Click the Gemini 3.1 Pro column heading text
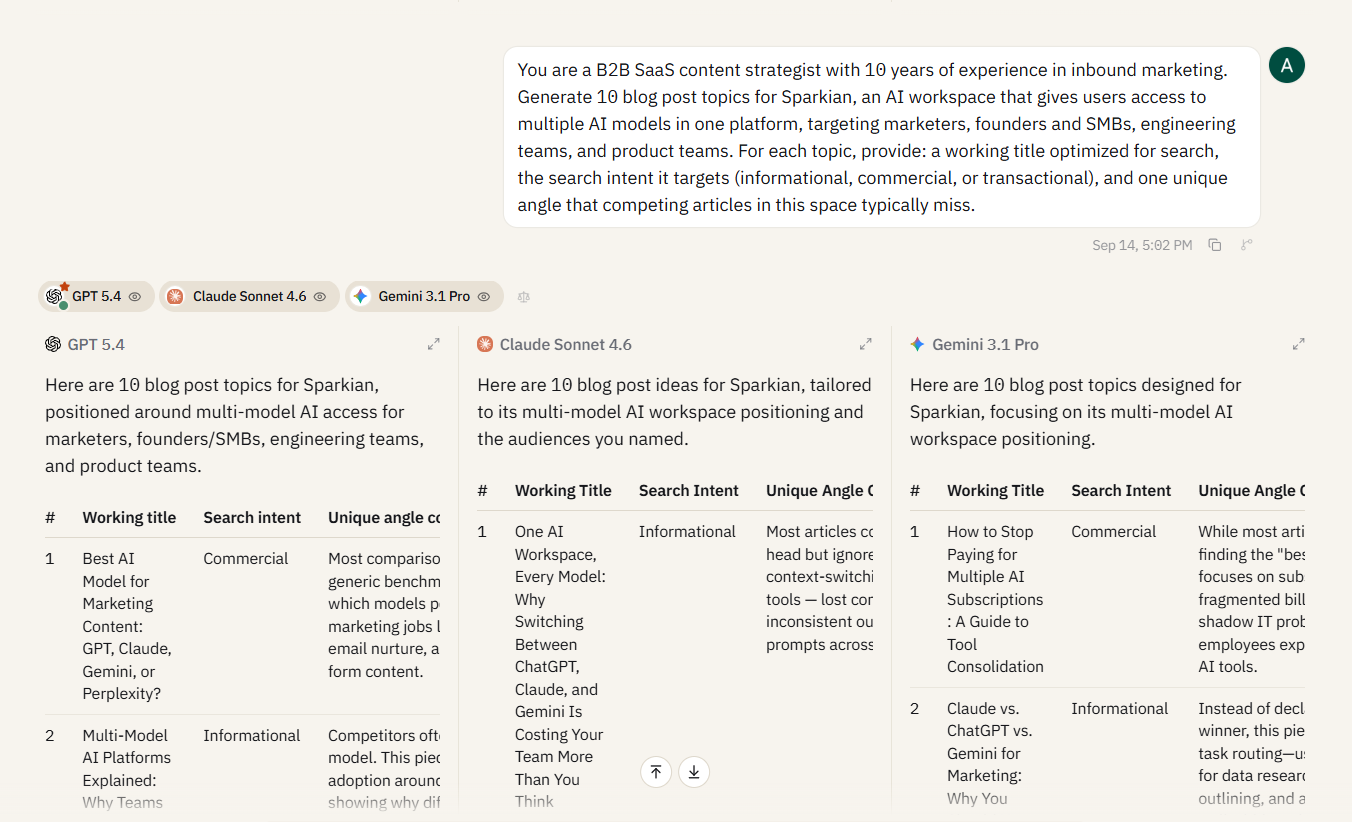 pos(985,344)
